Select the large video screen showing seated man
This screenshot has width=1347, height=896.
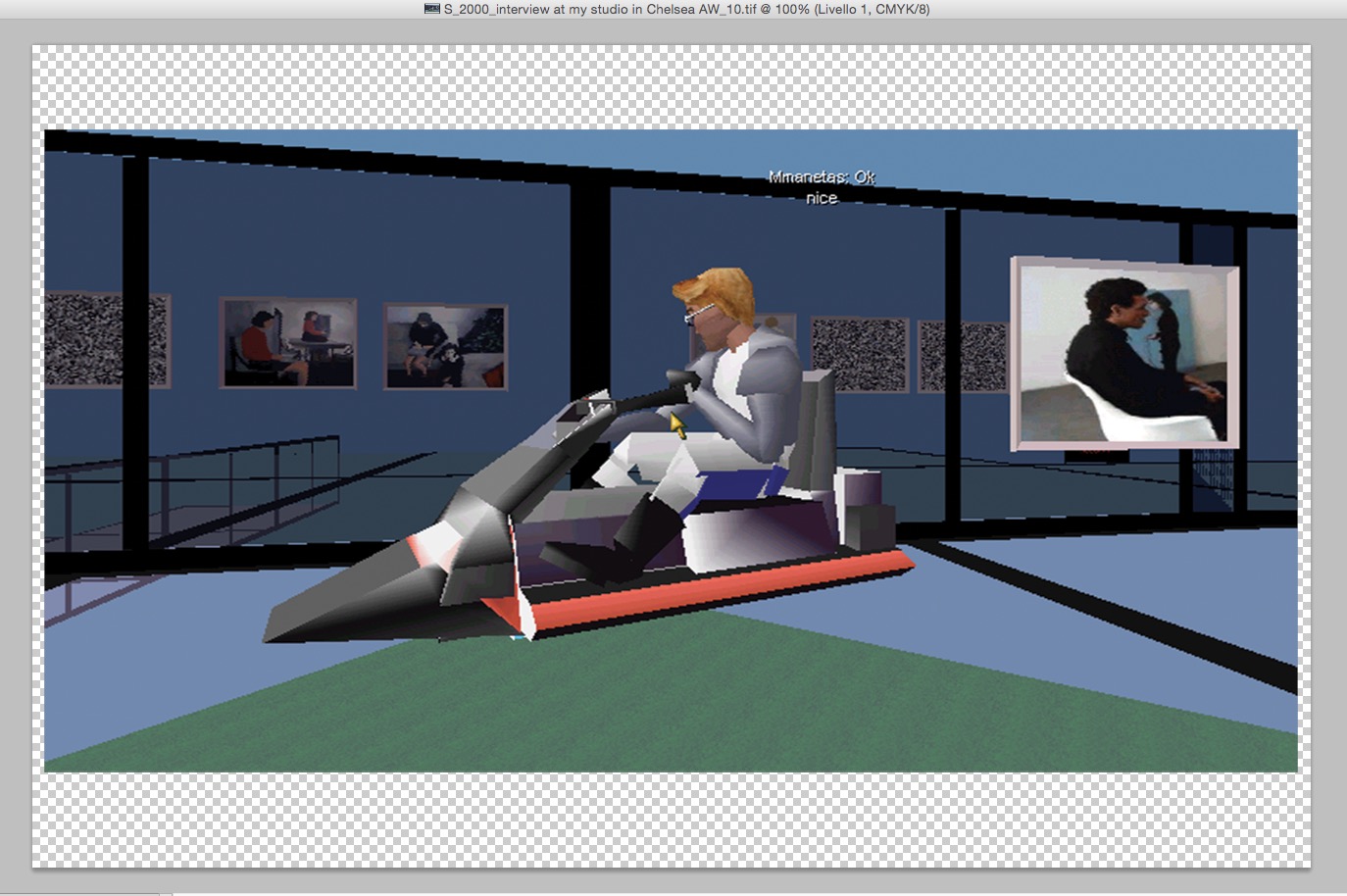tap(1123, 353)
